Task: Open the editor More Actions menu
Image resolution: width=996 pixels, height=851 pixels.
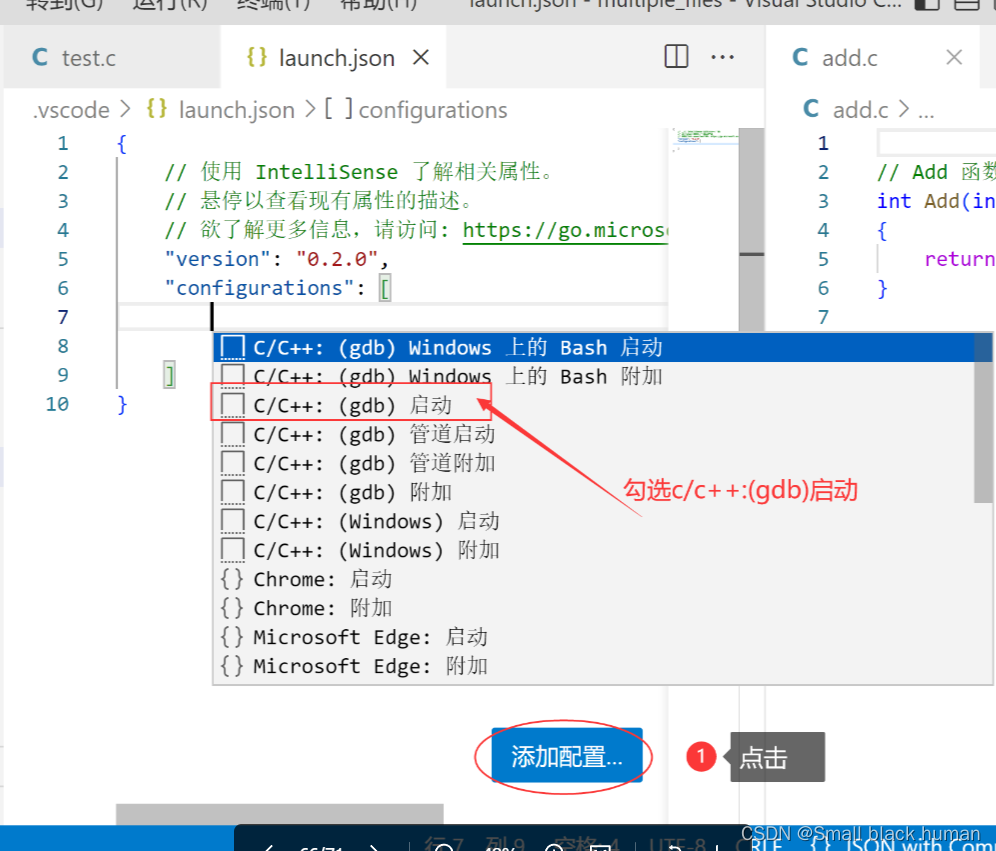Action: click(x=722, y=57)
